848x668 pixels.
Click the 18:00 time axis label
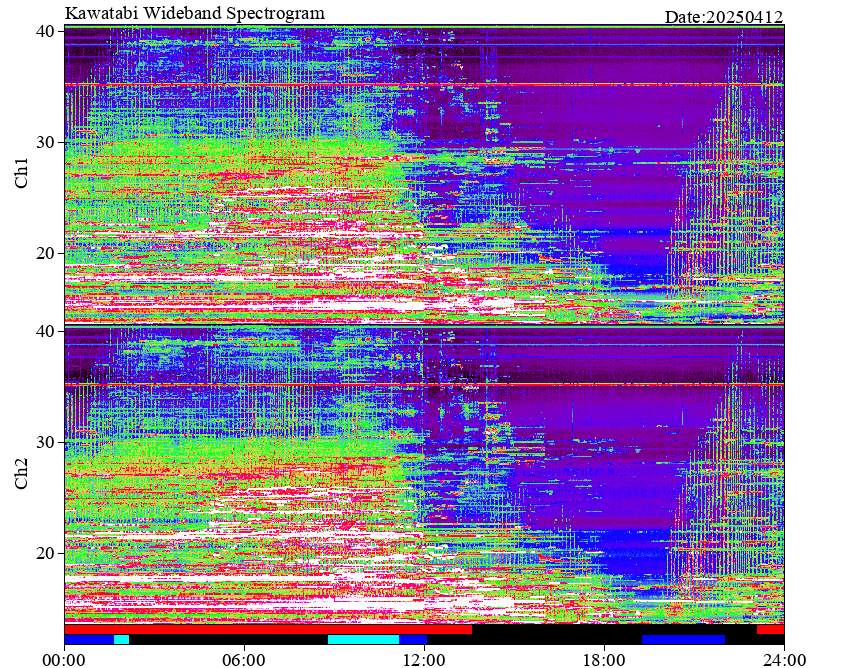point(604,659)
